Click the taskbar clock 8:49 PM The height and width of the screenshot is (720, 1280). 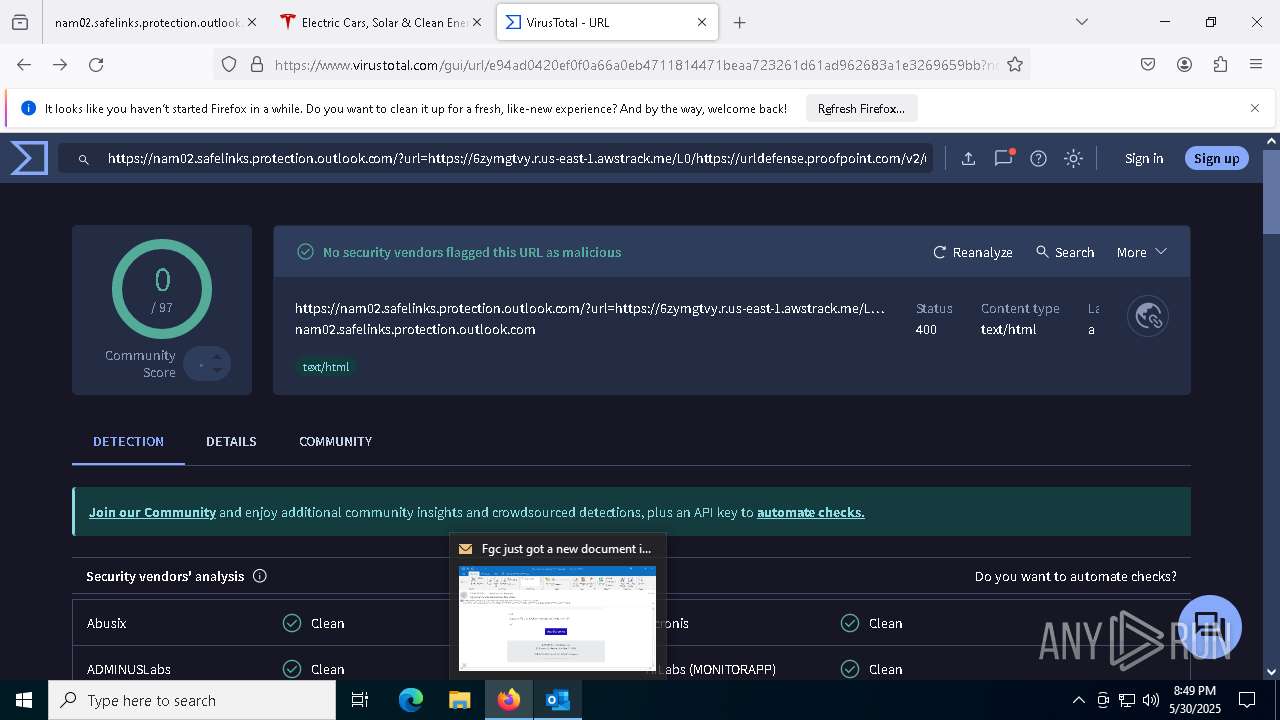click(x=1194, y=691)
